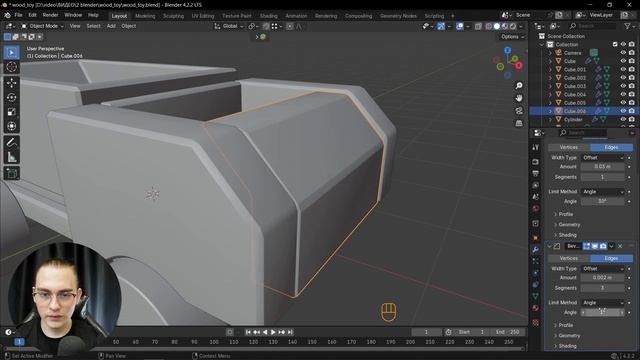Switch perspective/orthographic grid gizmo icon
Image resolution: width=640 pixels, height=360 pixels.
coord(519,123)
